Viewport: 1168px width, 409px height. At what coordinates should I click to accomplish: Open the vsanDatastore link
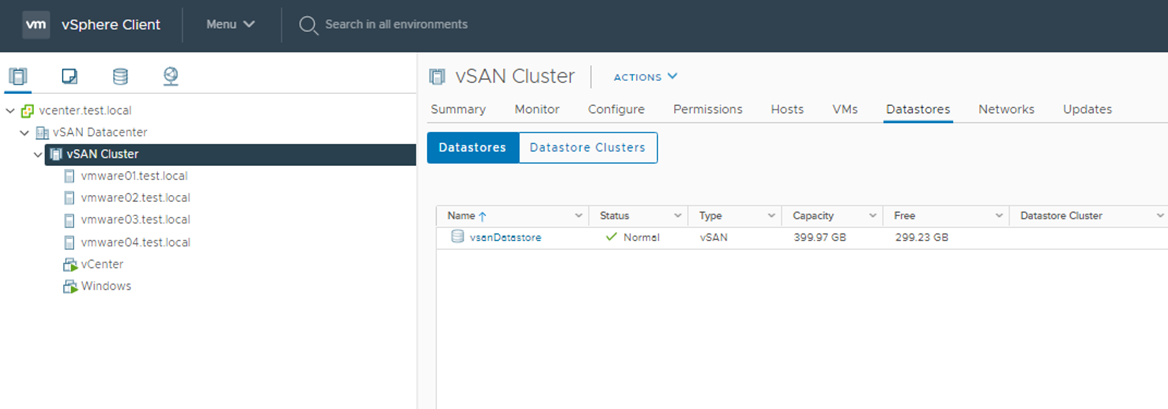506,238
